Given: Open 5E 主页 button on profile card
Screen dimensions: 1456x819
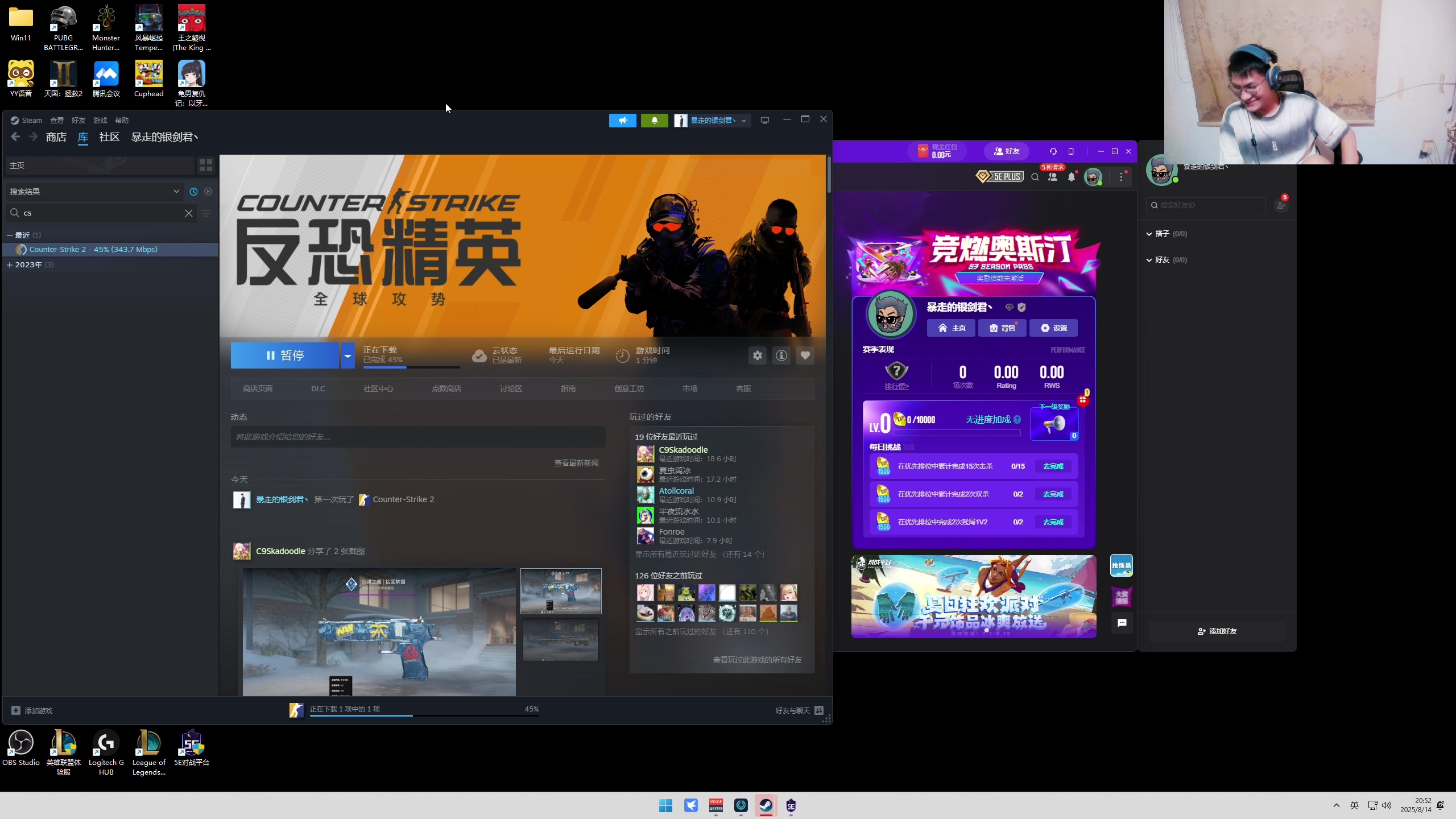Looking at the screenshot, I should 951,328.
